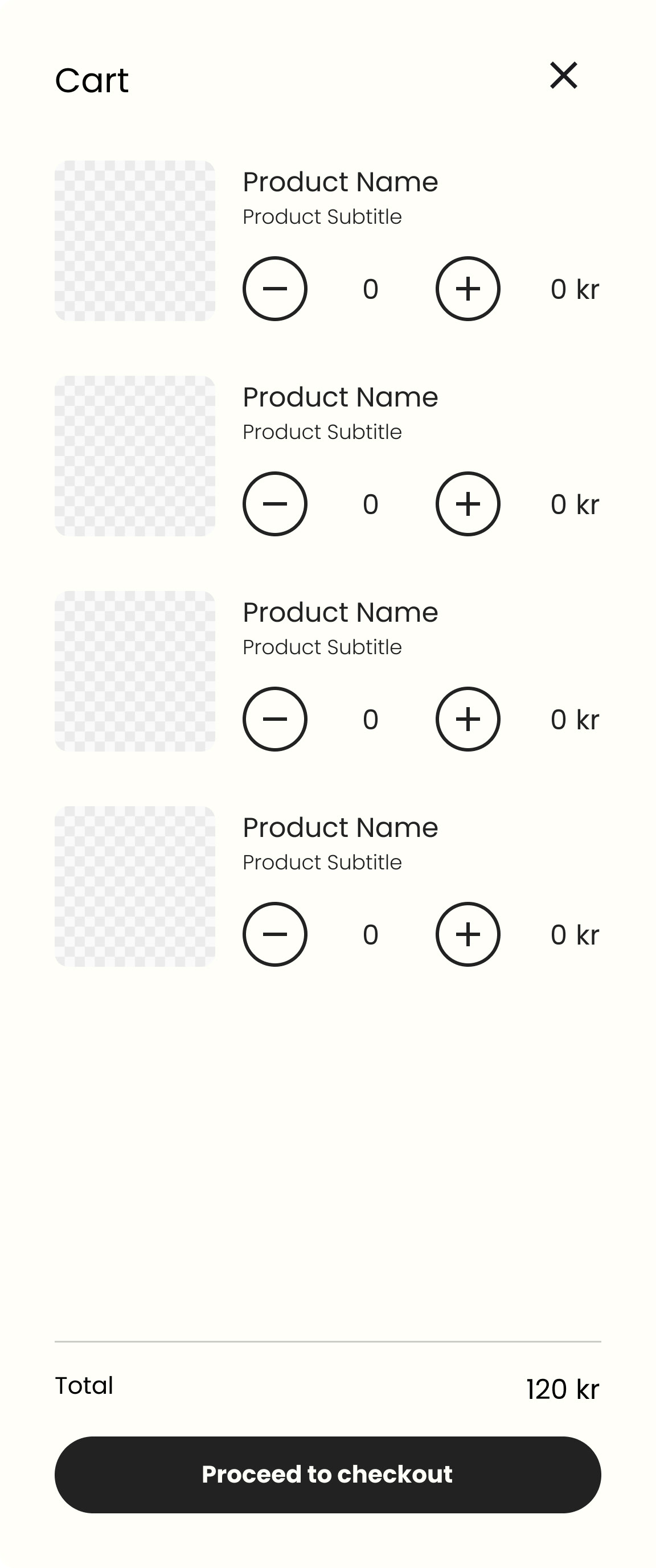Open the second product's image thumbnail
This screenshot has width=656, height=1568.
(135, 456)
